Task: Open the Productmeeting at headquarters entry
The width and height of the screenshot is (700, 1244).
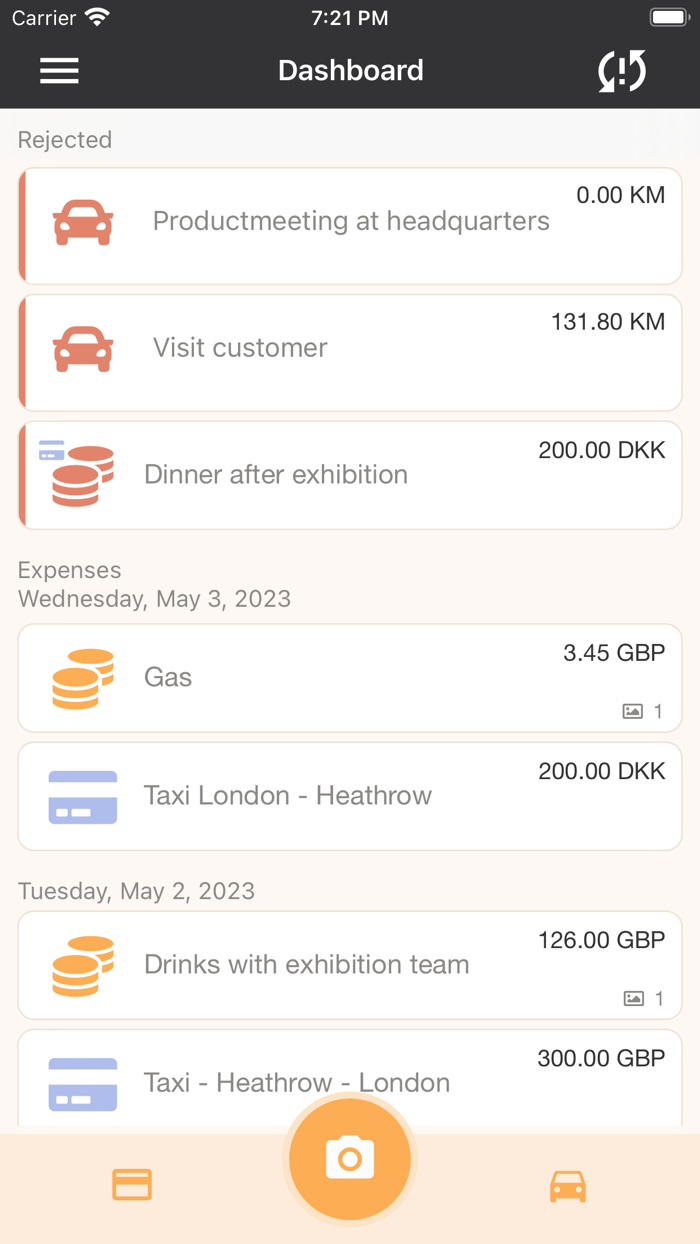Action: click(349, 221)
